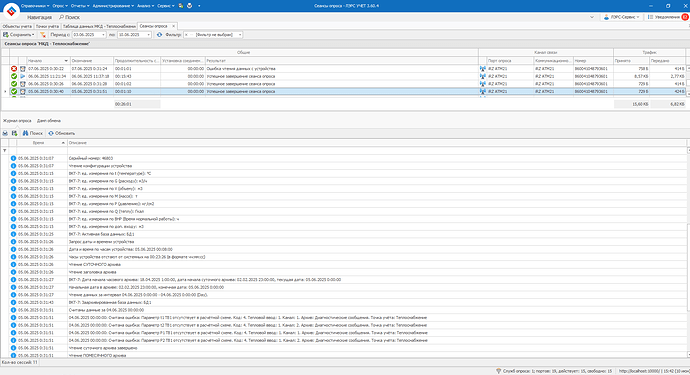The image size is (690, 375).
Task: Switch to Таблица данных МКД - Теплоснабжение tab
Action: click(99, 26)
